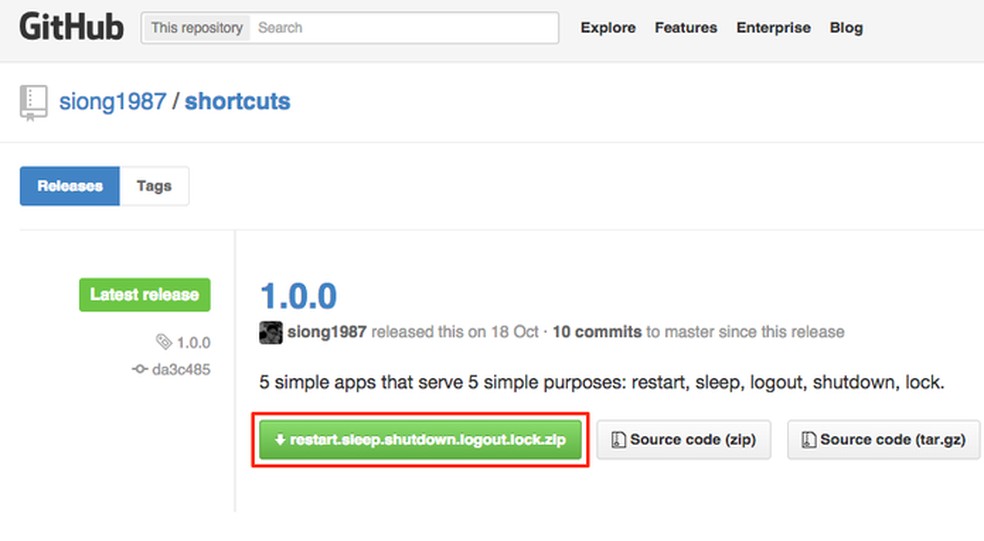
Task: Switch to the Tags tab
Action: (154, 186)
